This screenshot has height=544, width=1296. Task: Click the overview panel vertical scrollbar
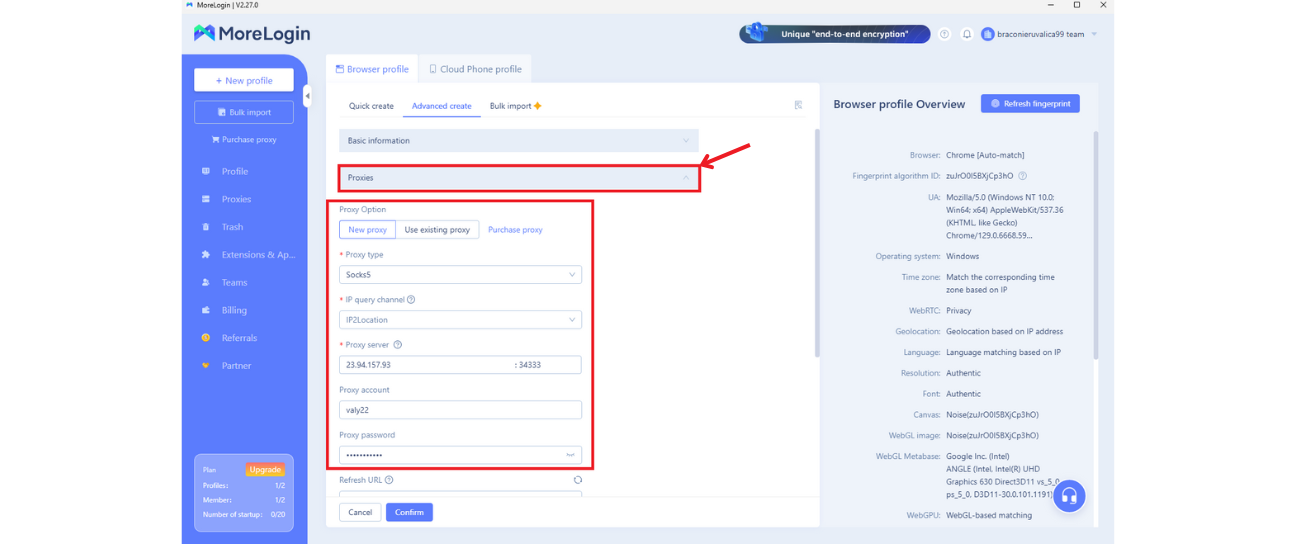[x=1096, y=245]
